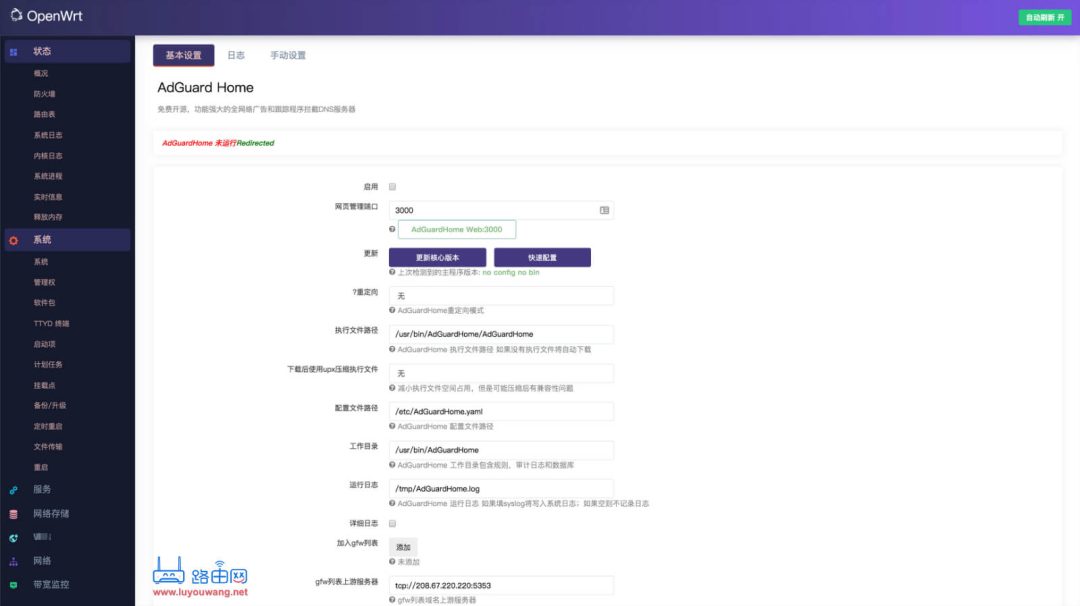Click the 网页管理端口 input field
The width and height of the screenshot is (1080, 606).
point(501,210)
